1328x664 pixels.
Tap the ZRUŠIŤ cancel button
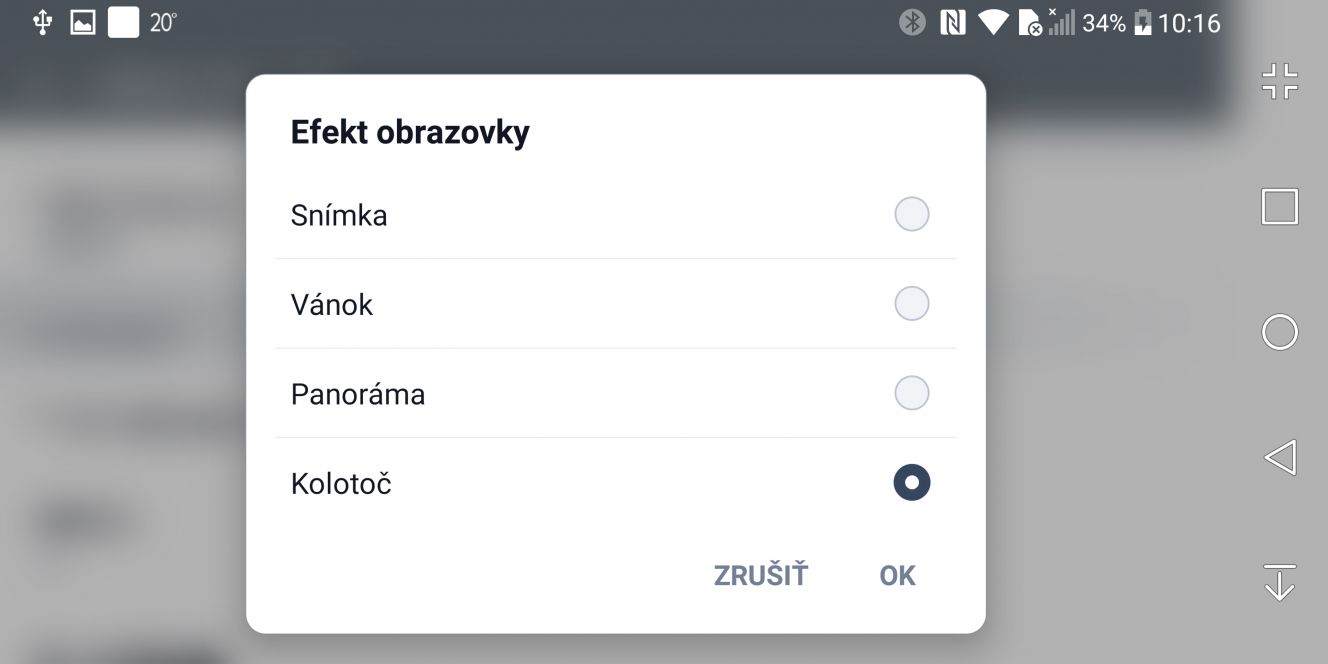pyautogui.click(x=760, y=575)
